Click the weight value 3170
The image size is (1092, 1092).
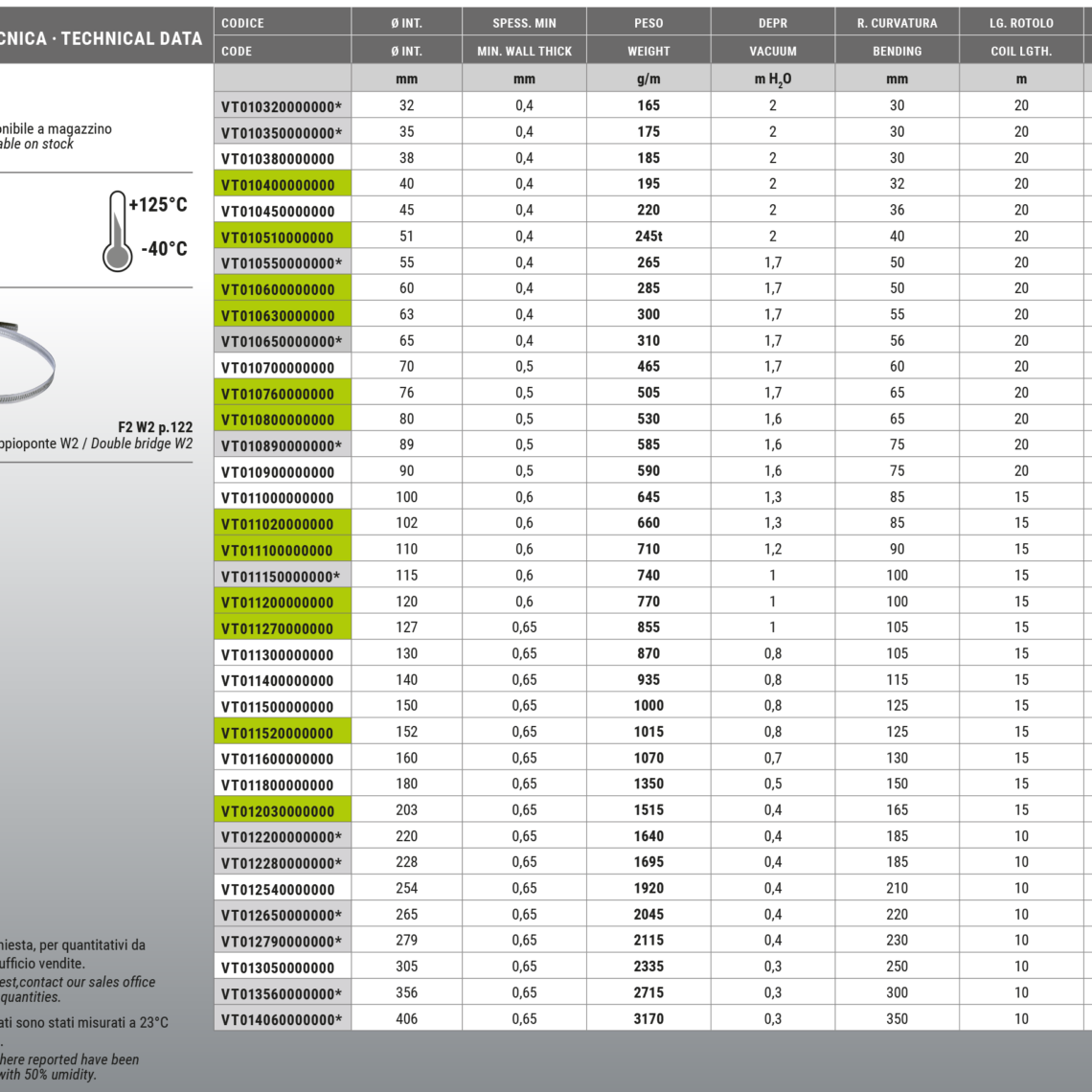648,1019
